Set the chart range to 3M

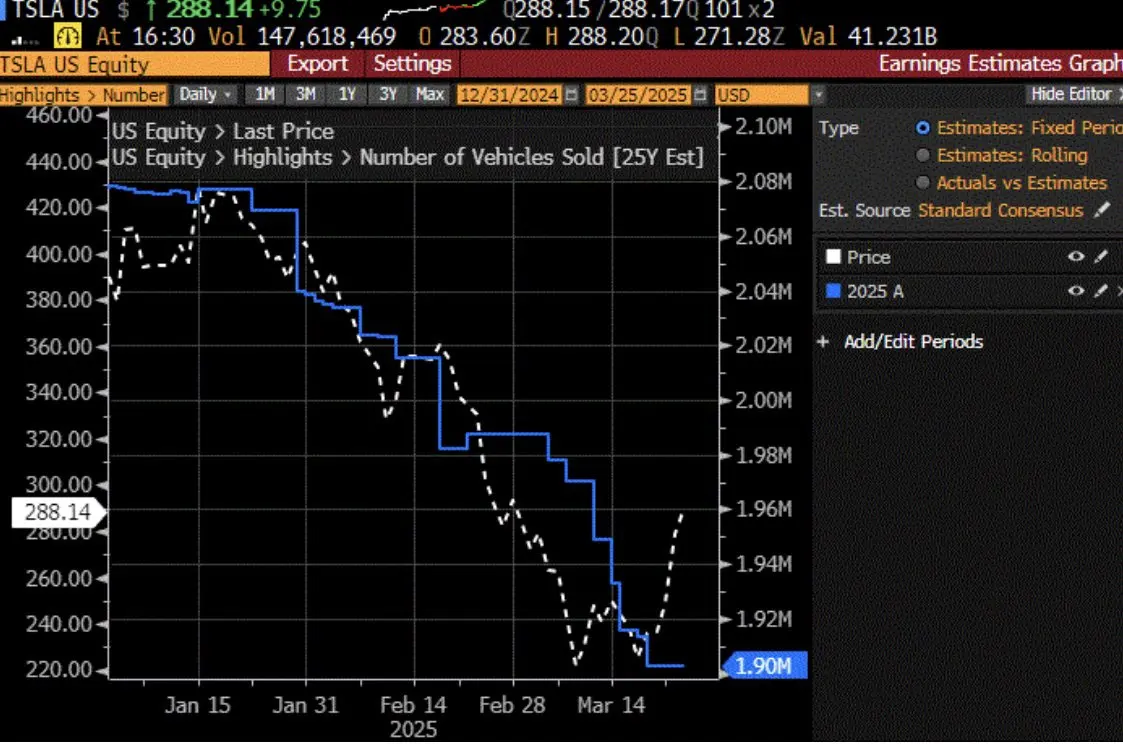[x=306, y=95]
